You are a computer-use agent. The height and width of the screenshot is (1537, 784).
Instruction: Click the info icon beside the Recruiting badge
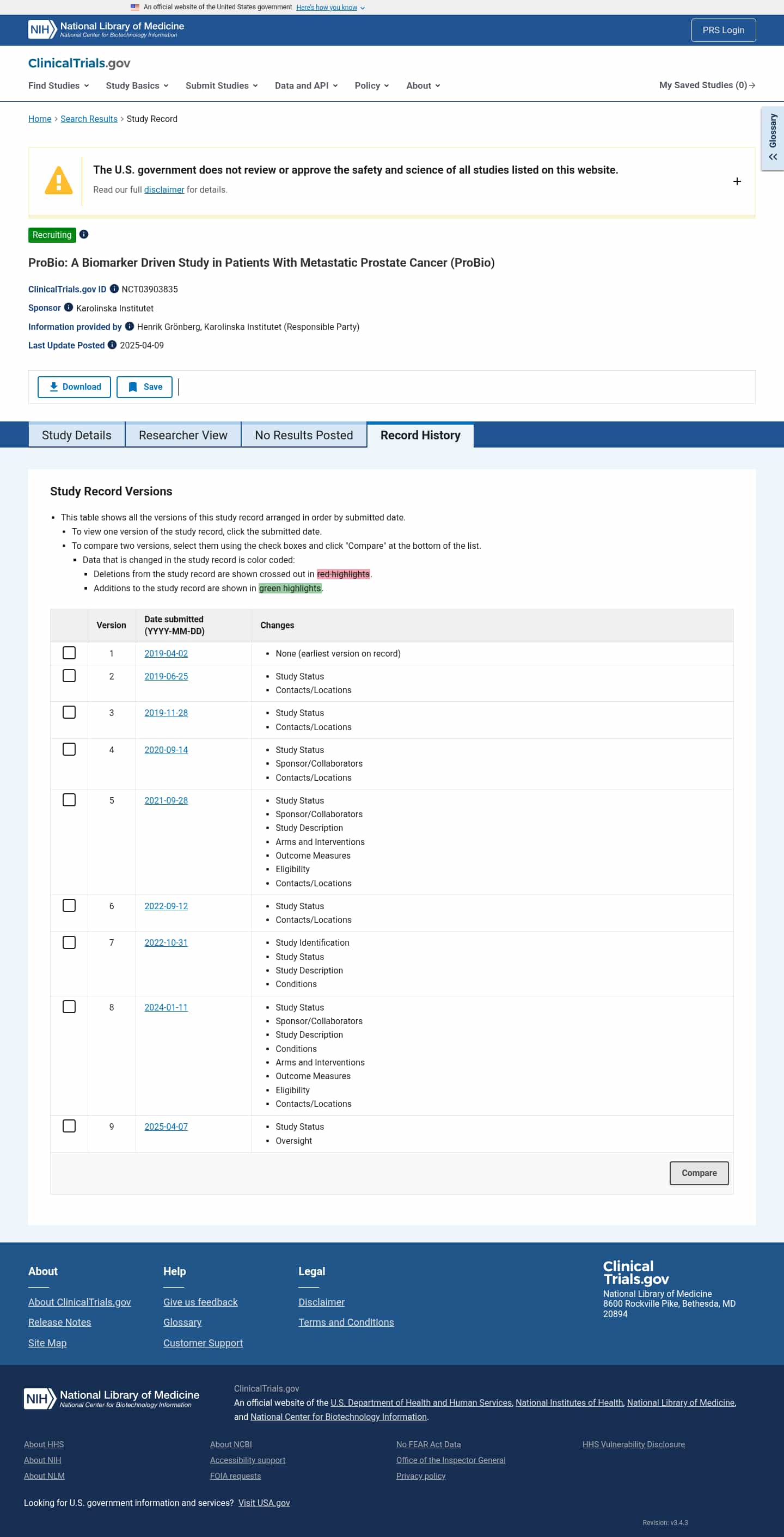[84, 235]
